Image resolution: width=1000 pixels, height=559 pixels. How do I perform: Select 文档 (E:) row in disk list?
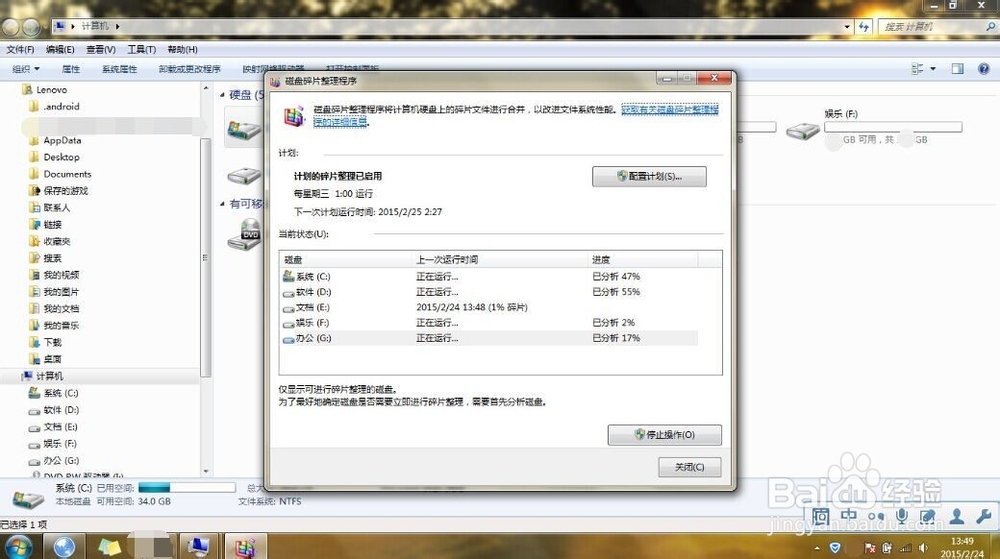[490, 307]
